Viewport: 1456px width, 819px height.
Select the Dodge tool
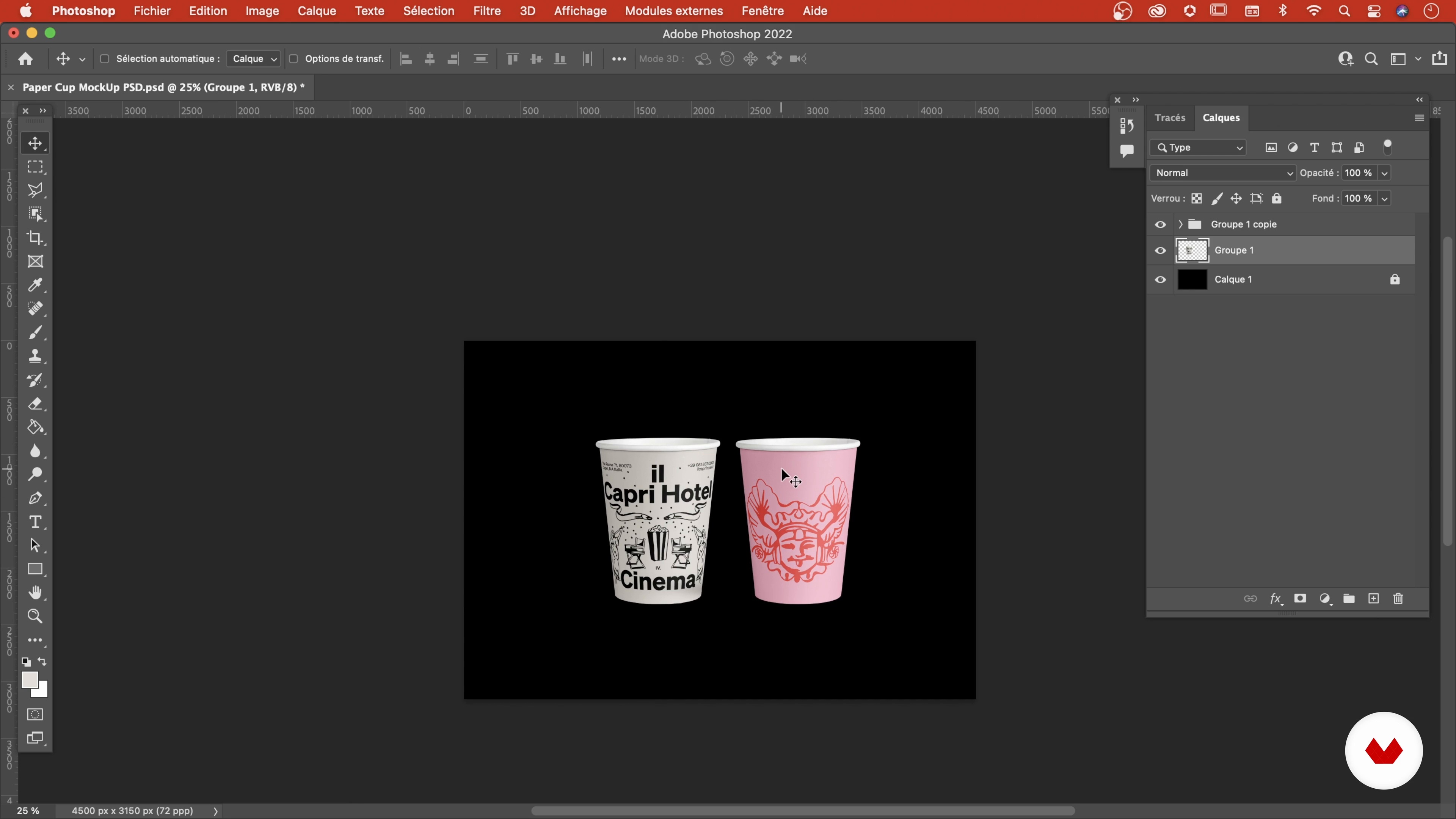tap(35, 475)
